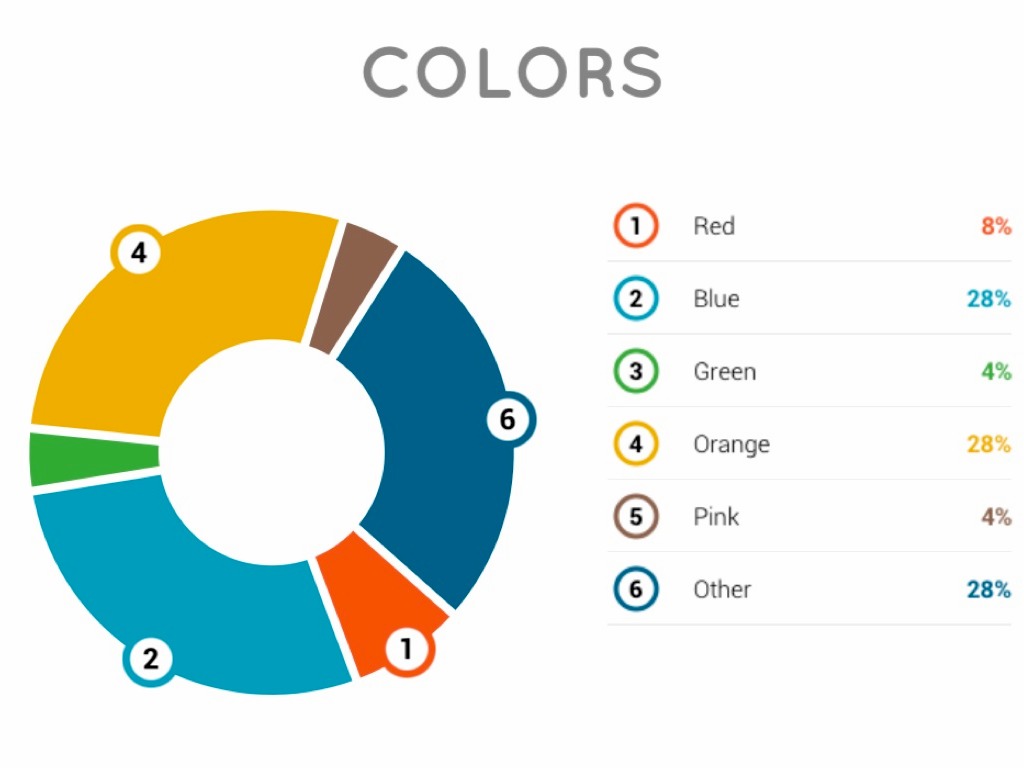Click the Pink label in the legend
This screenshot has height=768, width=1024.
click(x=716, y=517)
